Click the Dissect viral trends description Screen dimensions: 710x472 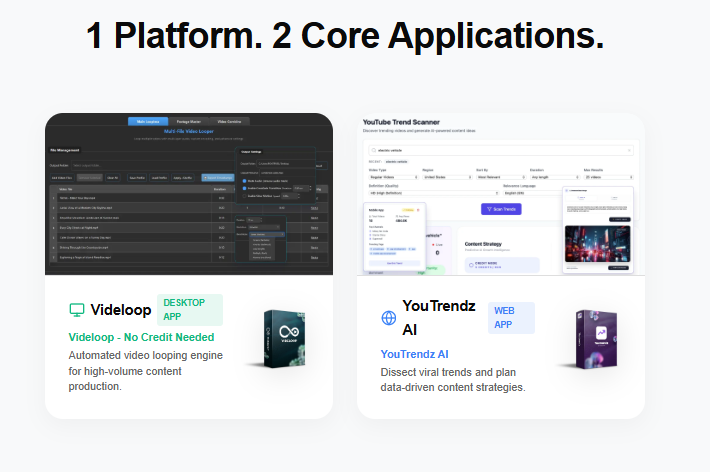[x=453, y=380]
